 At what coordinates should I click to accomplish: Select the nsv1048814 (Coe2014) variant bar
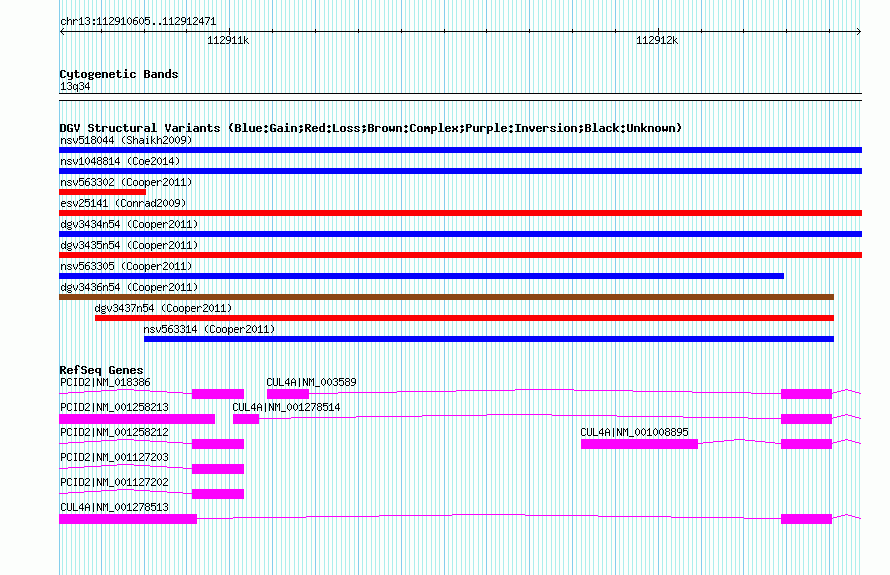[x=460, y=171]
